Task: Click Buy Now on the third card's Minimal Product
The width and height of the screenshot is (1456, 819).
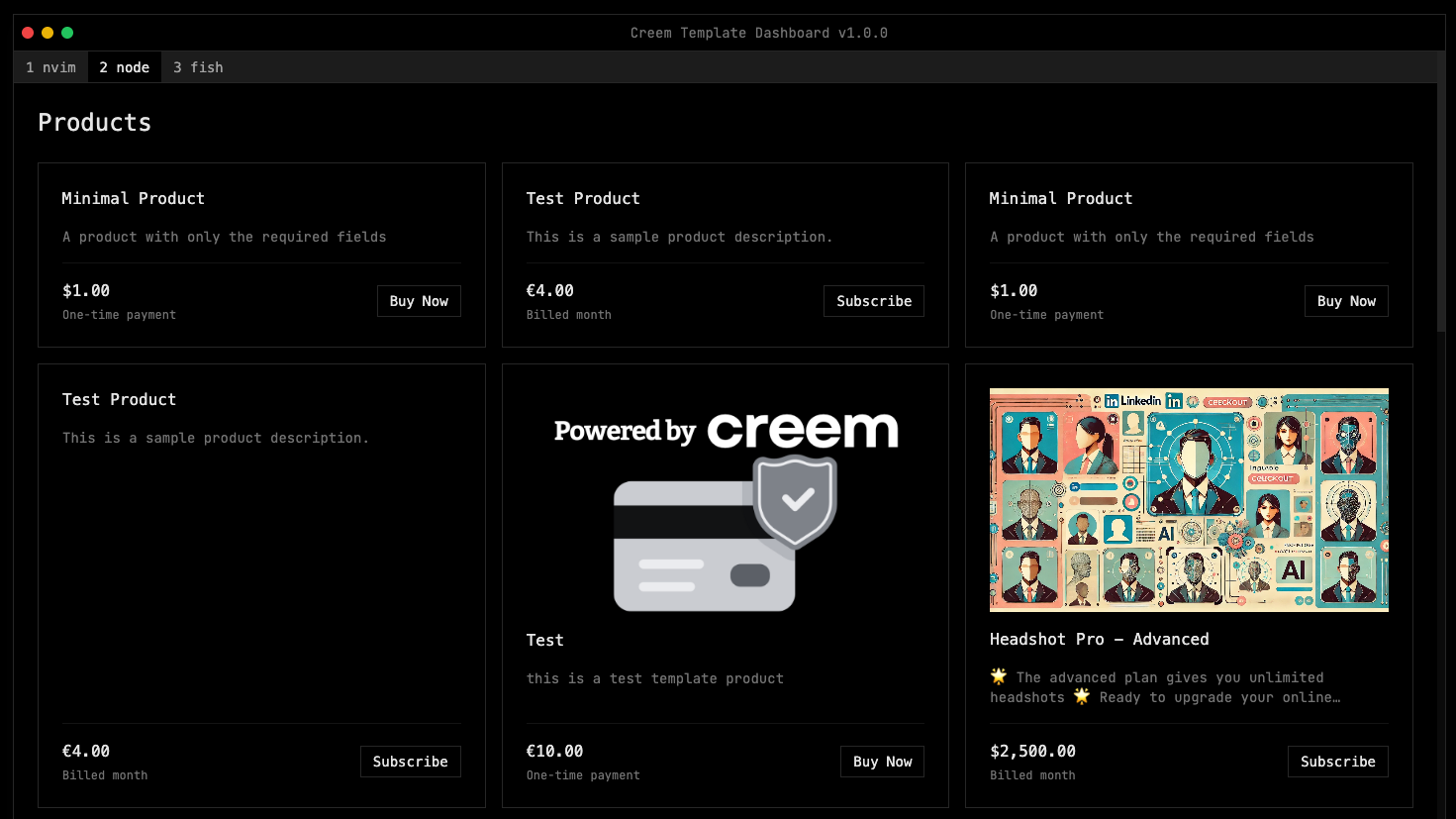Action: [x=1346, y=301]
